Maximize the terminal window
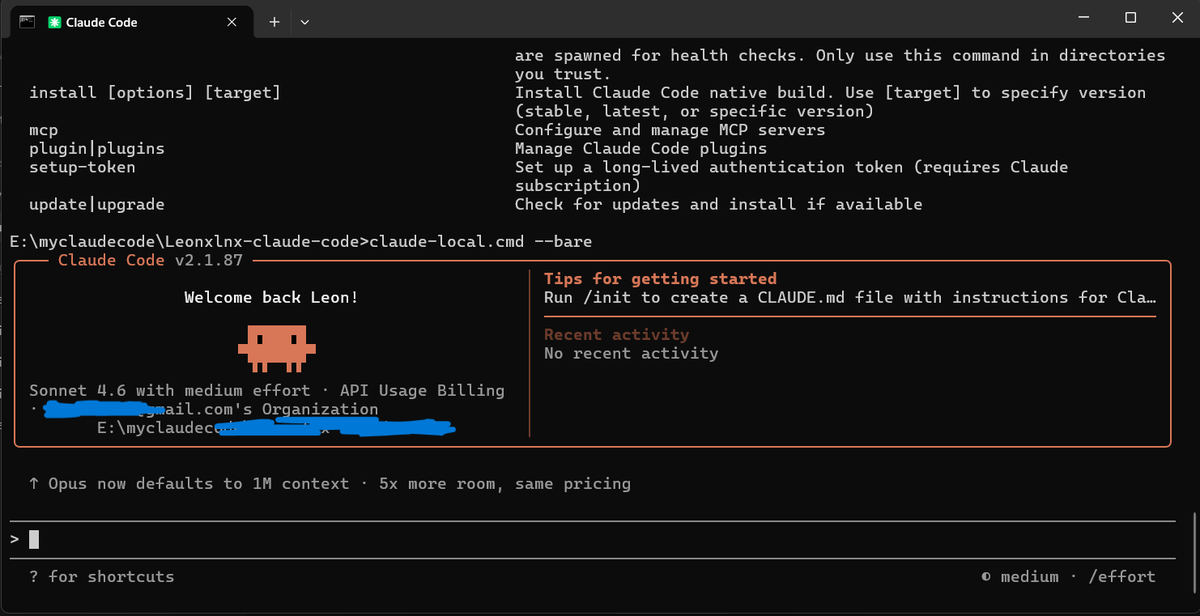Screen dimensions: 1200x616 pyautogui.click(x=1131, y=17)
